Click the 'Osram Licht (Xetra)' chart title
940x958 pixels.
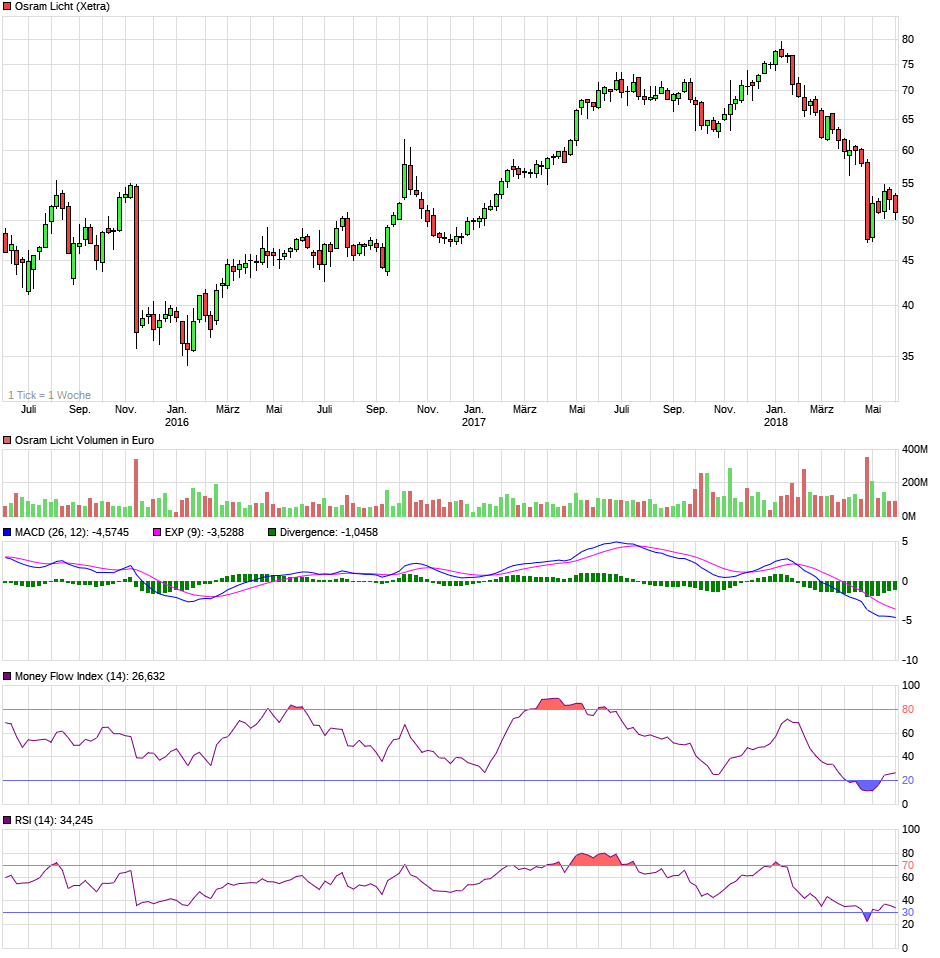pyautogui.click(x=62, y=6)
